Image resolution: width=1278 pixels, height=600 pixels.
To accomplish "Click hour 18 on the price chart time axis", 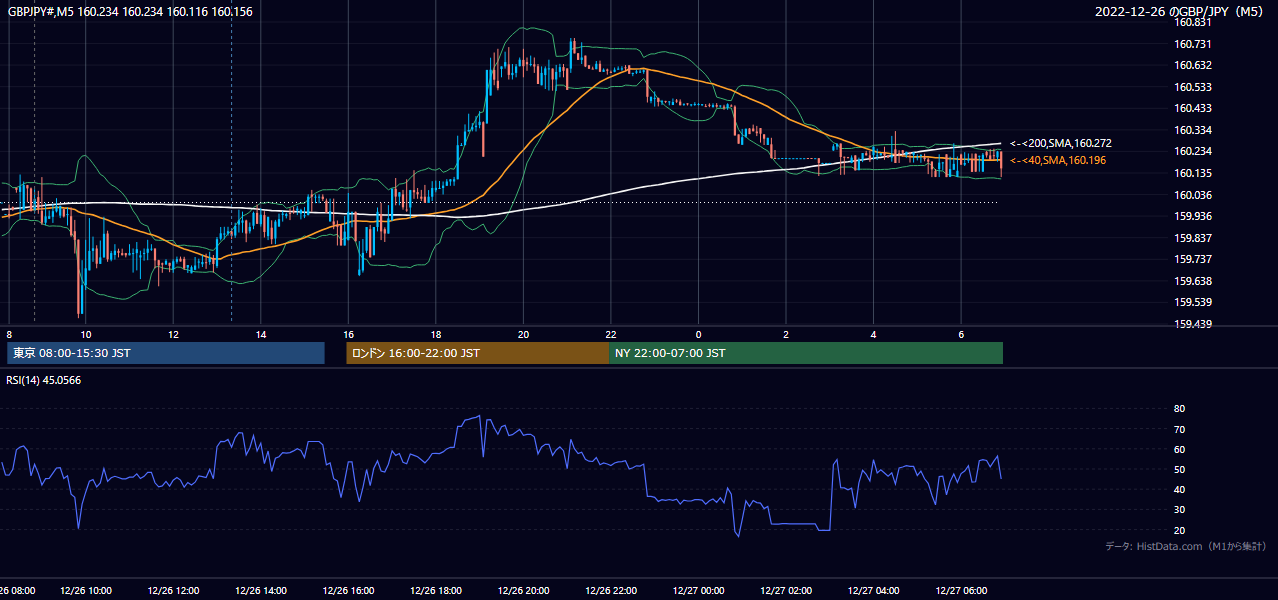I will click(436, 334).
